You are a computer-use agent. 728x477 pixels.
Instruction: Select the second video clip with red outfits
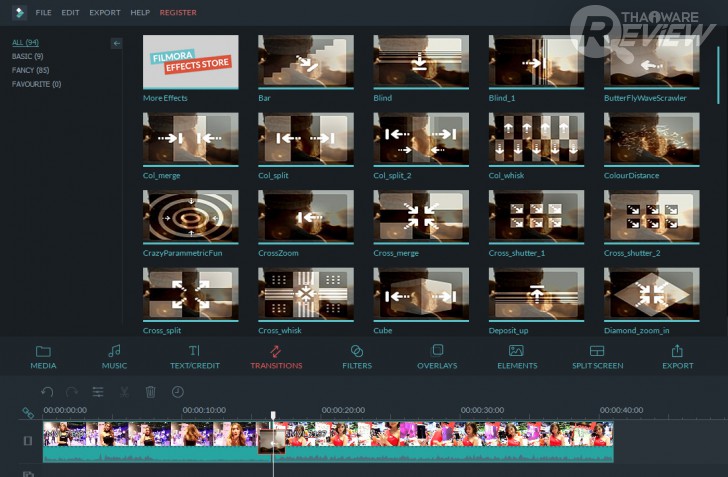(x=448, y=442)
